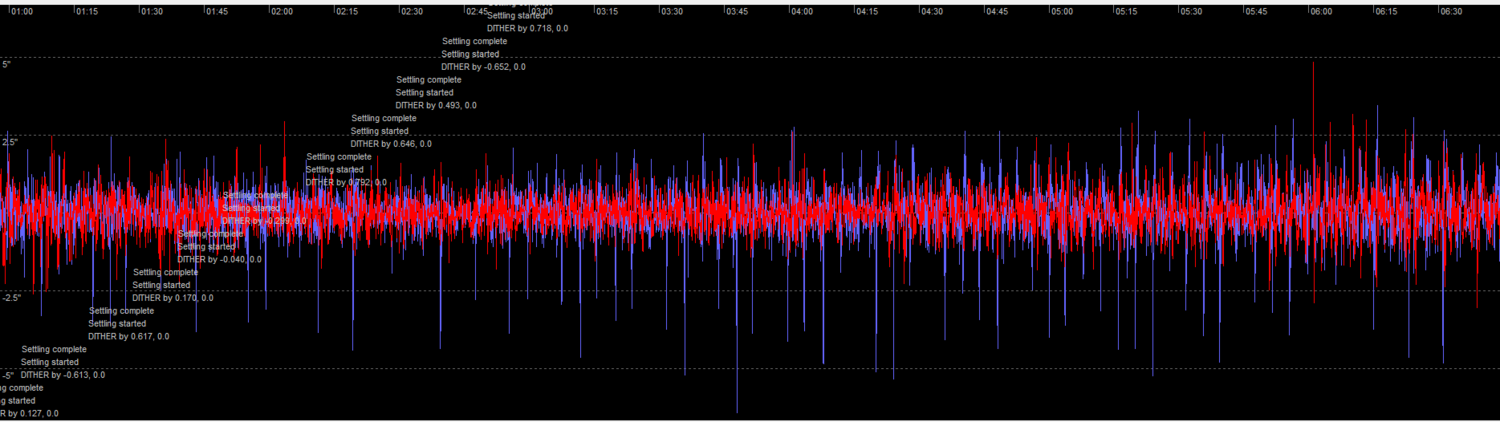Click the 02:15 time label
This screenshot has width=1500, height=422.
[347, 12]
